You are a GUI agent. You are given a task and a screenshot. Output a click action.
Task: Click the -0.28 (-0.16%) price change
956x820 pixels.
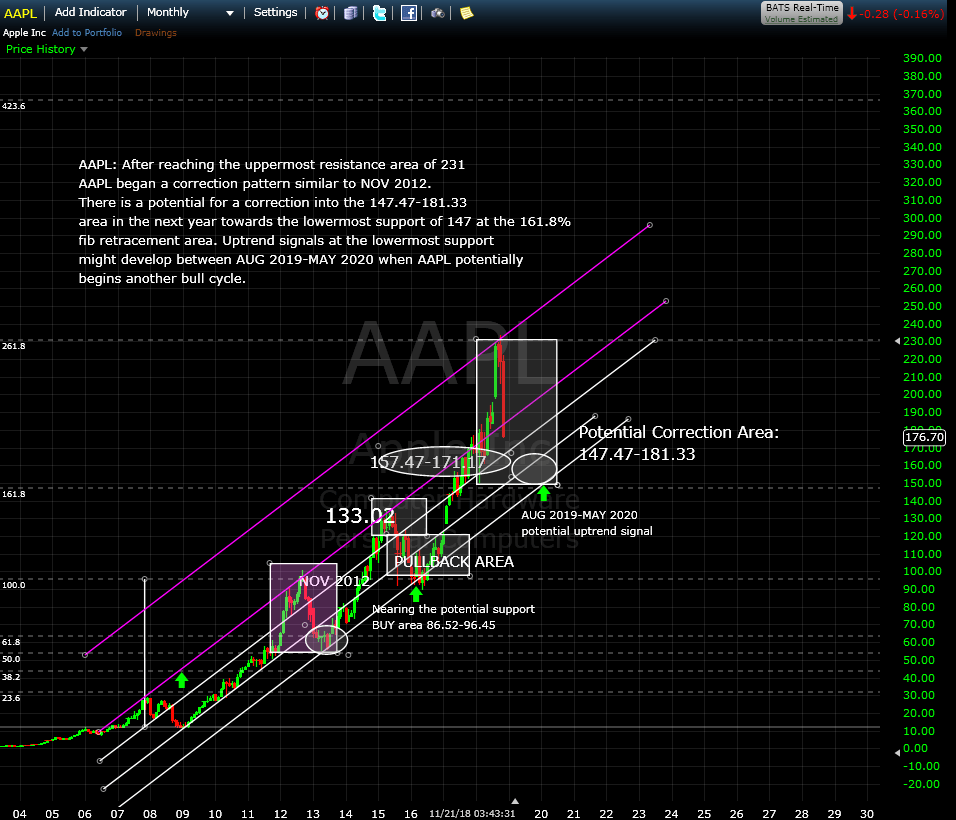point(902,13)
